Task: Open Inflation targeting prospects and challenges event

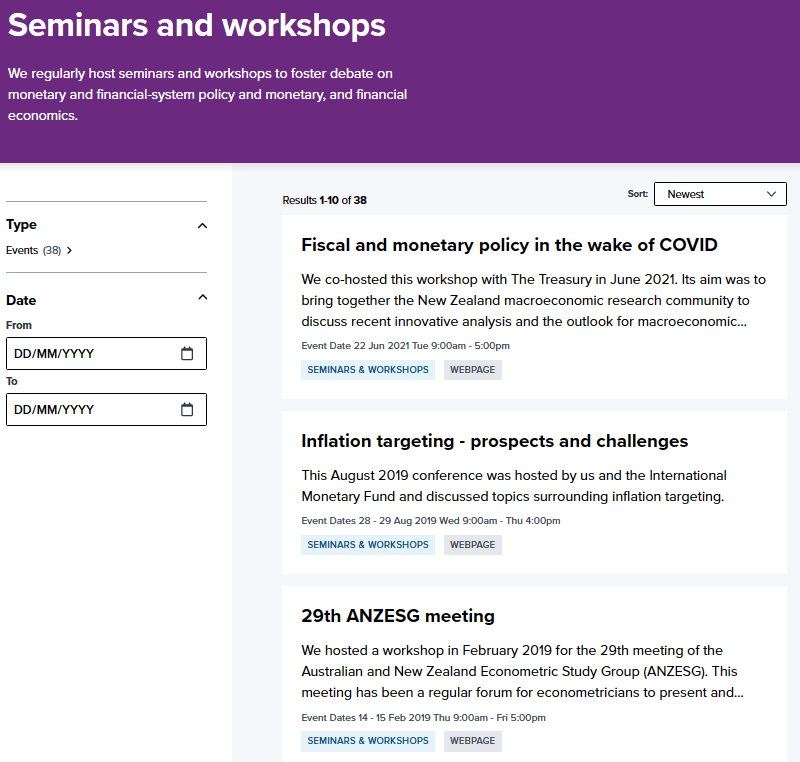Action: click(494, 441)
